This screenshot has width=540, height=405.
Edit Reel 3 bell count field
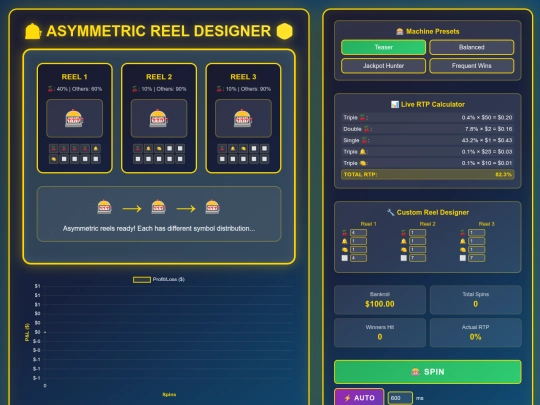(477, 241)
